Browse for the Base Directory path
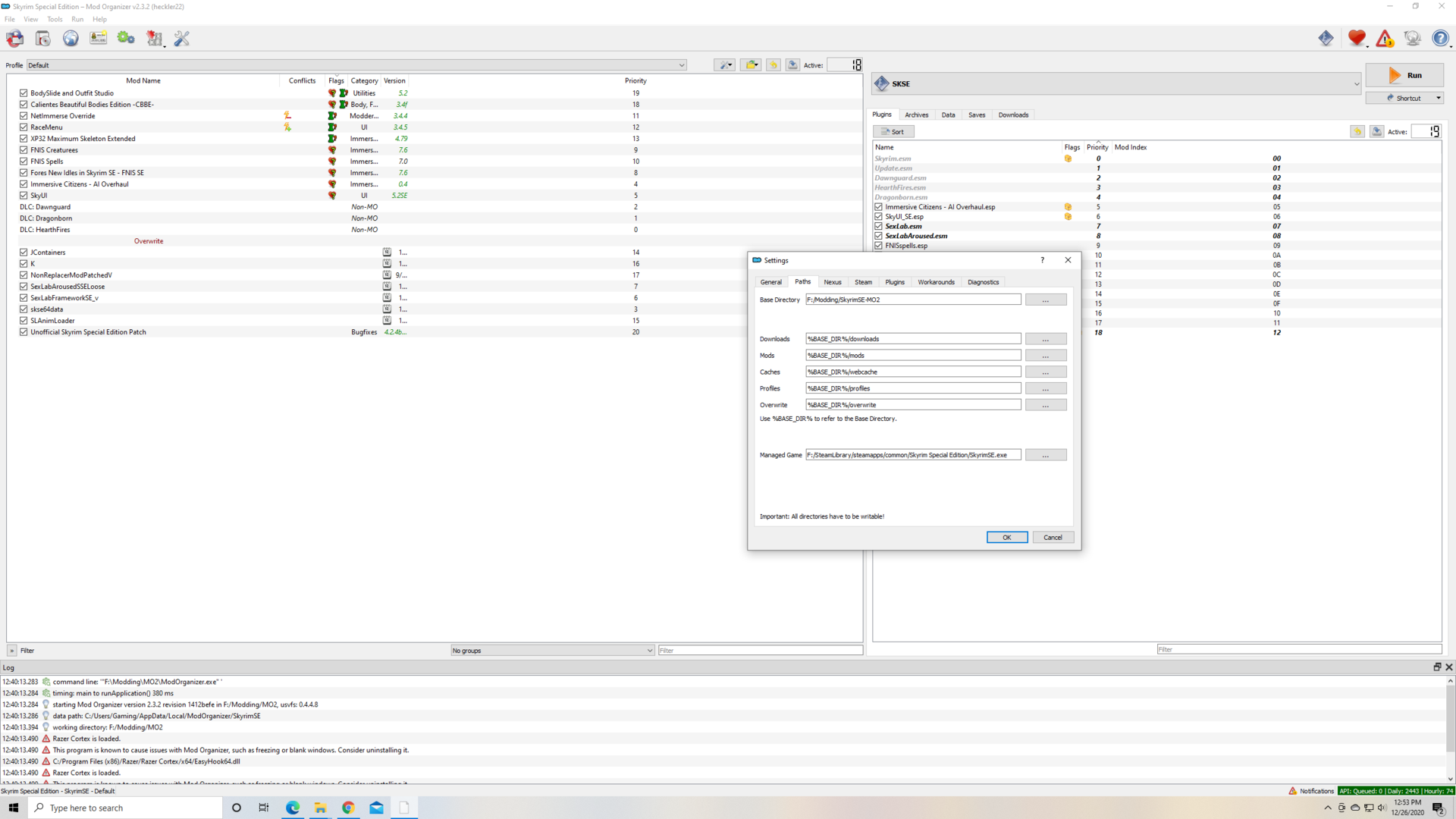The width and height of the screenshot is (1456, 819). (1046, 300)
